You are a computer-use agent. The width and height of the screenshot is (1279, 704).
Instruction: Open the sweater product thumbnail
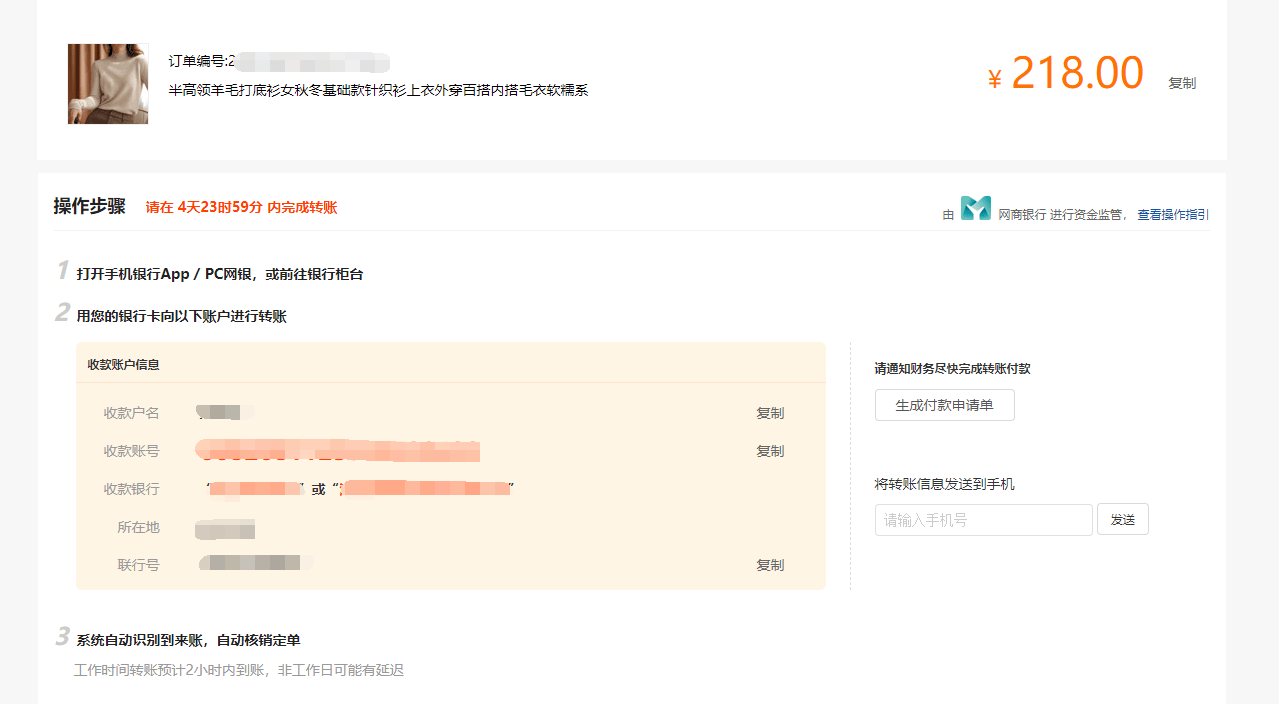[x=108, y=84]
